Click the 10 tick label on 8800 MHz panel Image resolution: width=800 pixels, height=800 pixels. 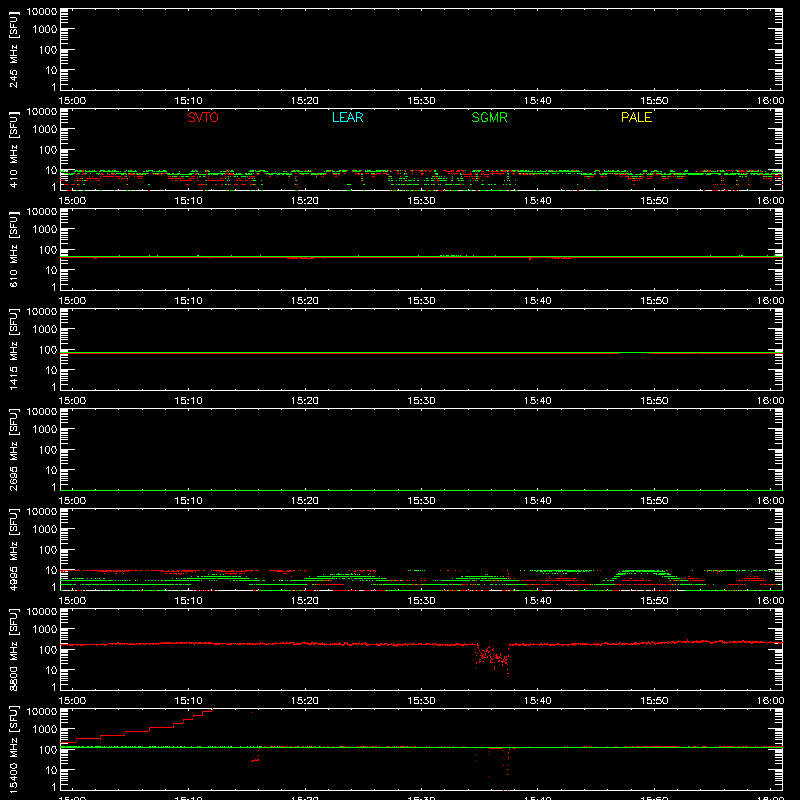[52, 670]
